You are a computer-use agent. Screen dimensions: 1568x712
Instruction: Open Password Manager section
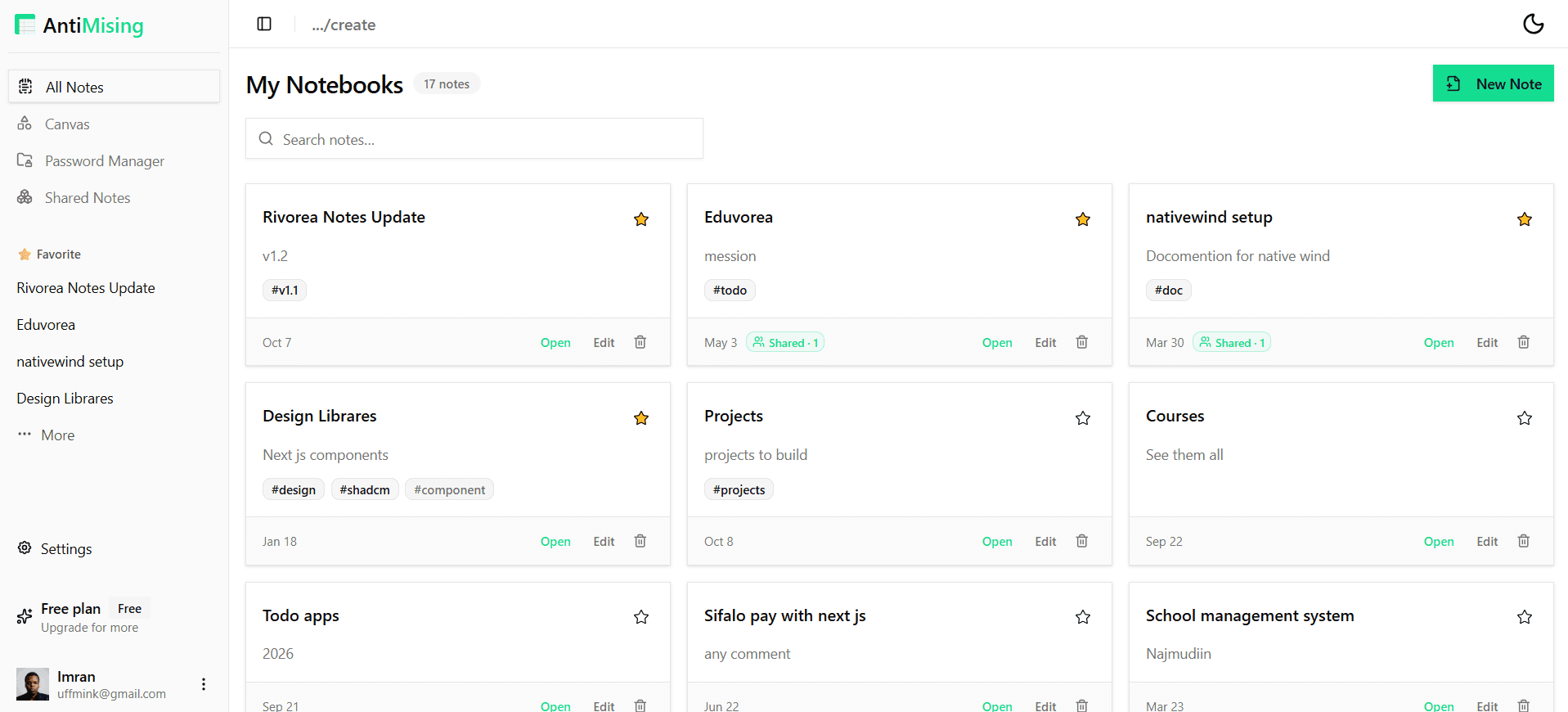tap(114, 161)
